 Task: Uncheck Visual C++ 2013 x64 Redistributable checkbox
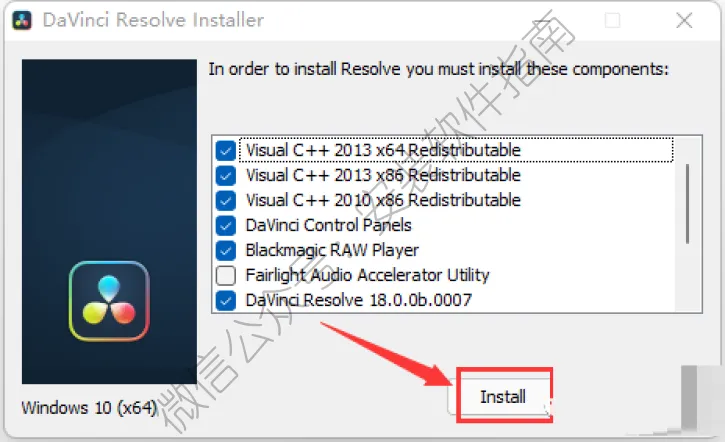point(226,151)
